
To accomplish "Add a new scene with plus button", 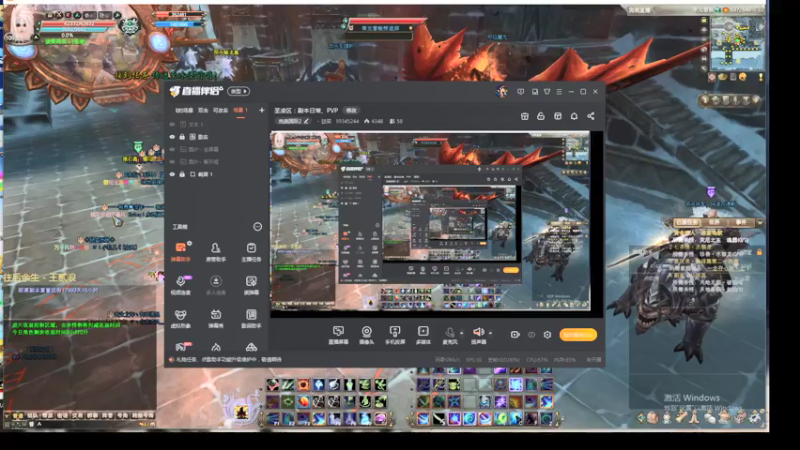I will coord(261,110).
